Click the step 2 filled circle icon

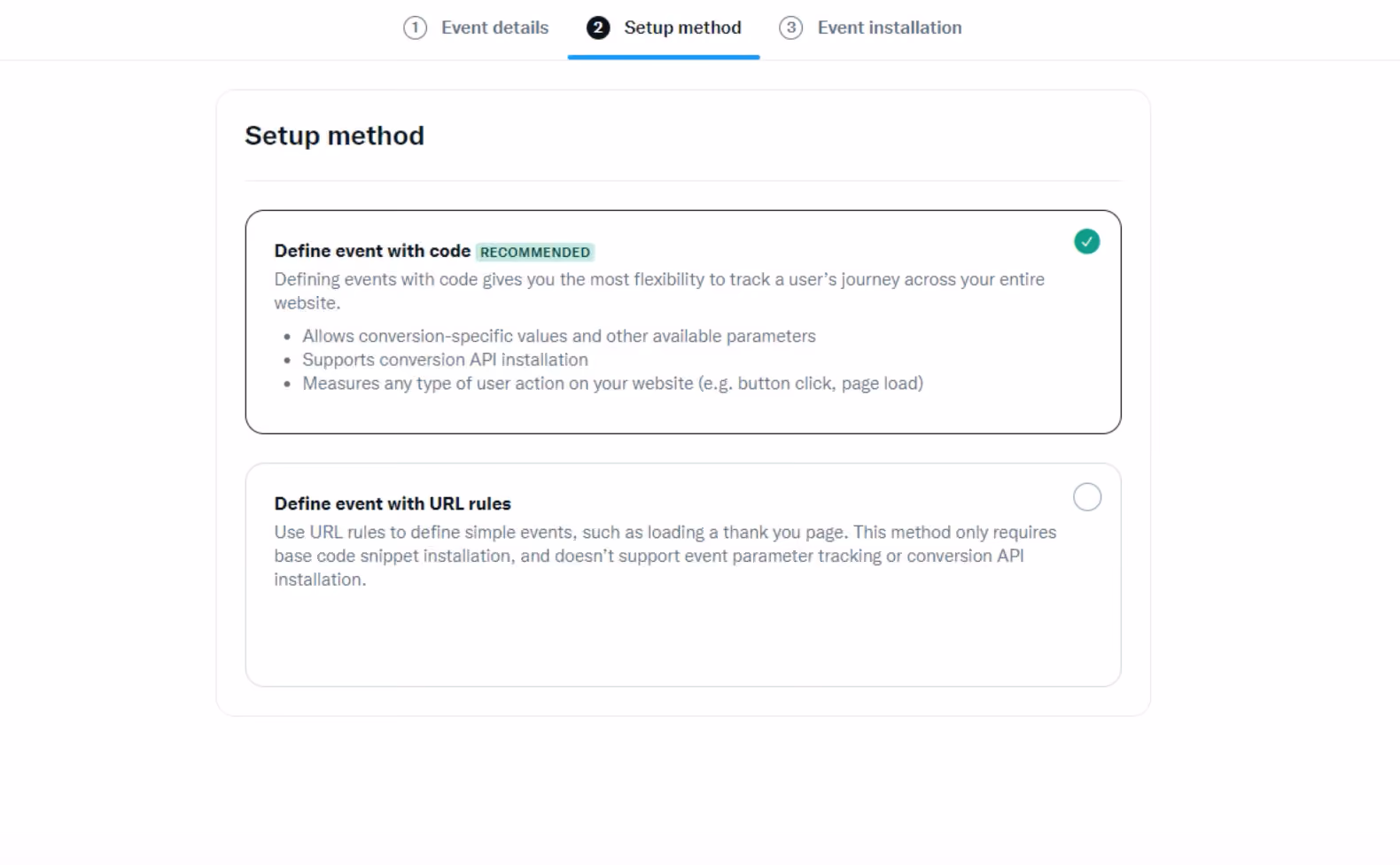point(598,27)
